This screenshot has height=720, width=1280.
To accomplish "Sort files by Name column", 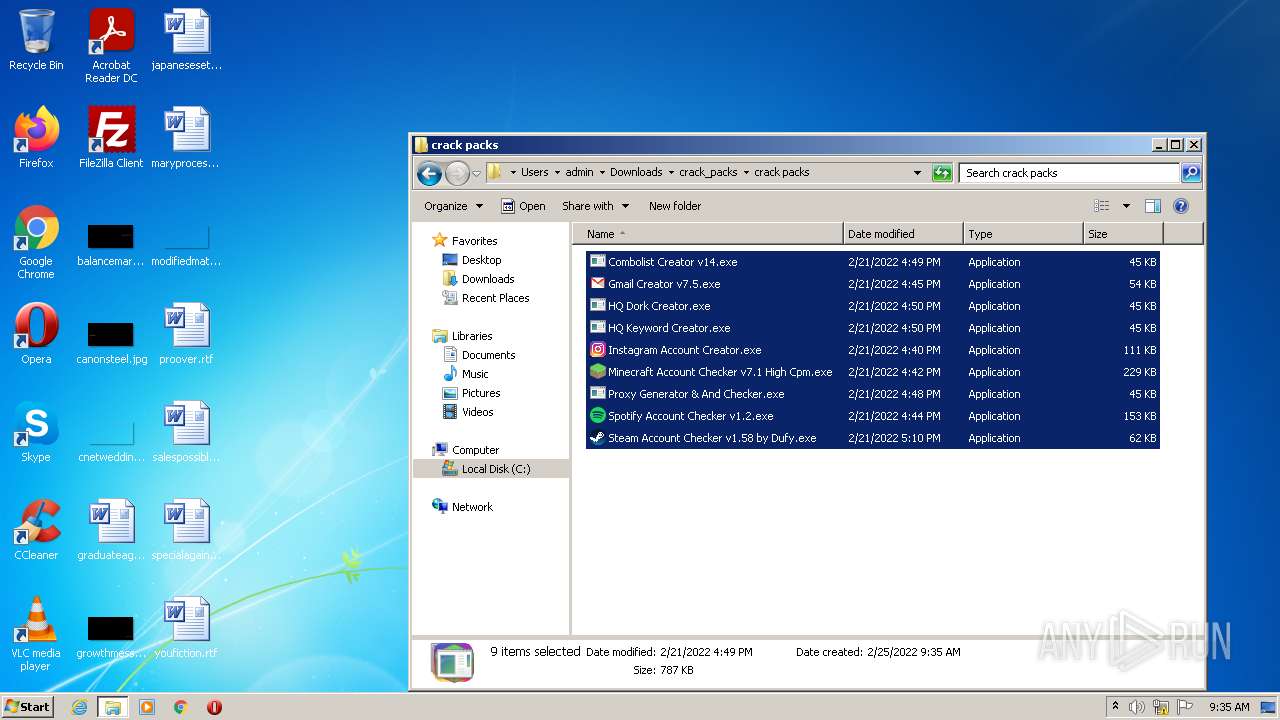I will pos(708,234).
